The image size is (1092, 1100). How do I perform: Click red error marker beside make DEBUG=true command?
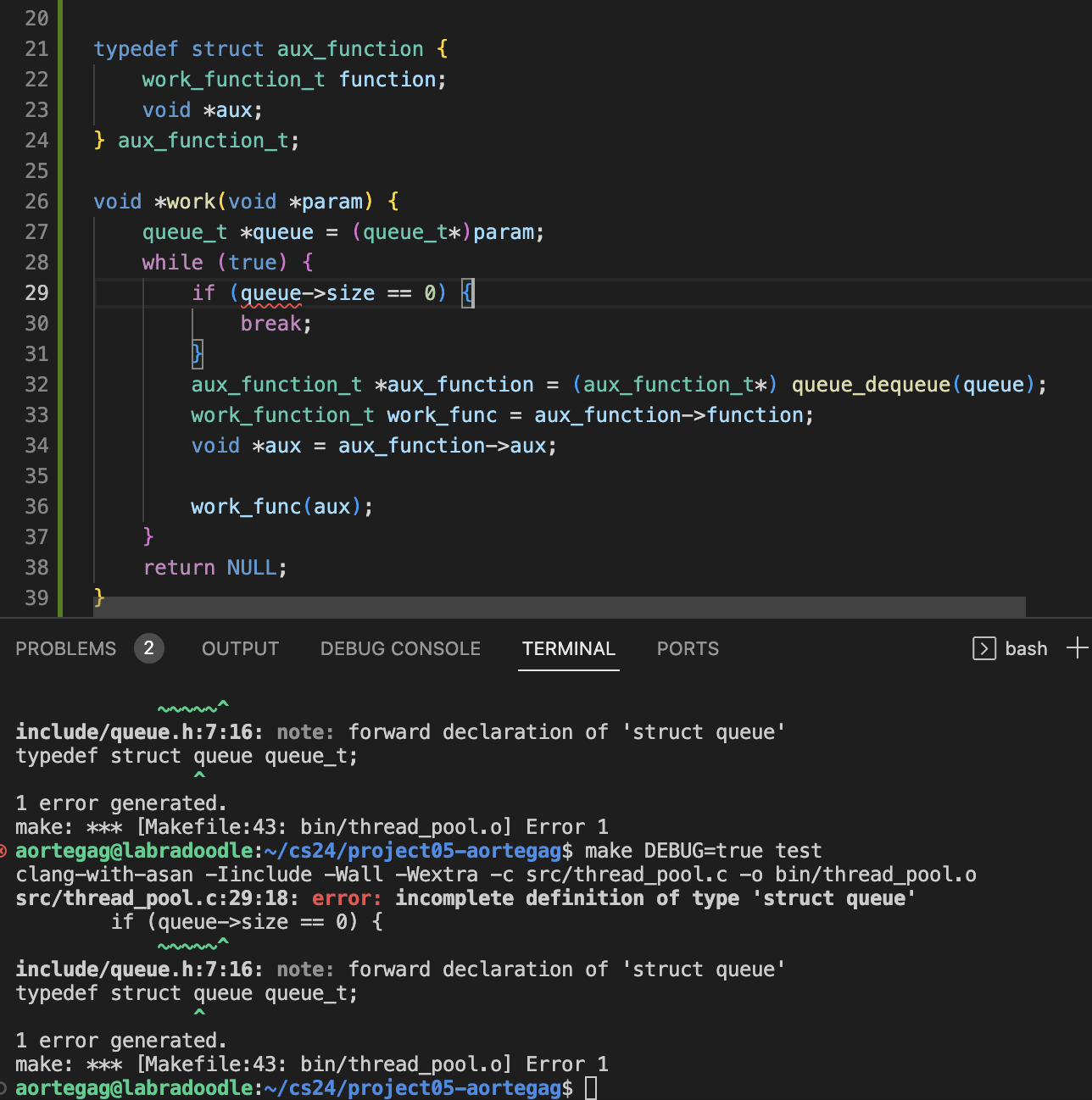[3, 850]
